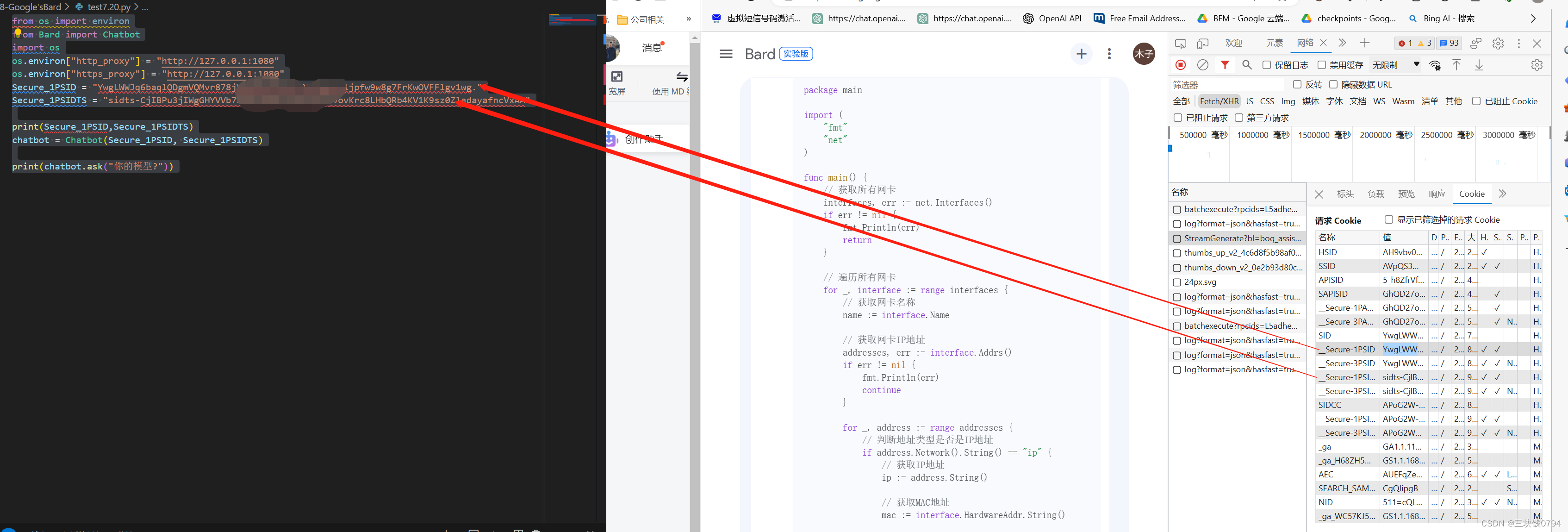
Task: Clear the network log with the circle-slash icon
Action: click(x=1202, y=65)
